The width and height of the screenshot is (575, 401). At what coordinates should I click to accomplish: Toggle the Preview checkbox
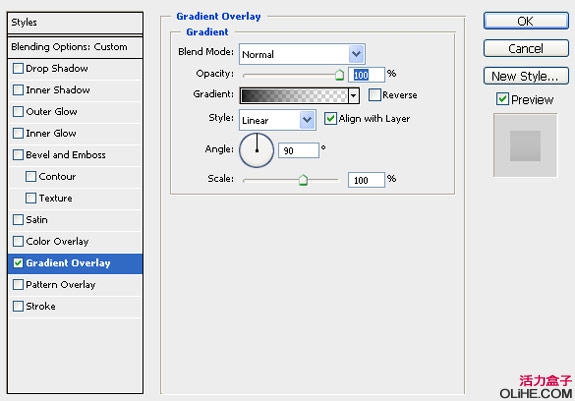(x=502, y=99)
